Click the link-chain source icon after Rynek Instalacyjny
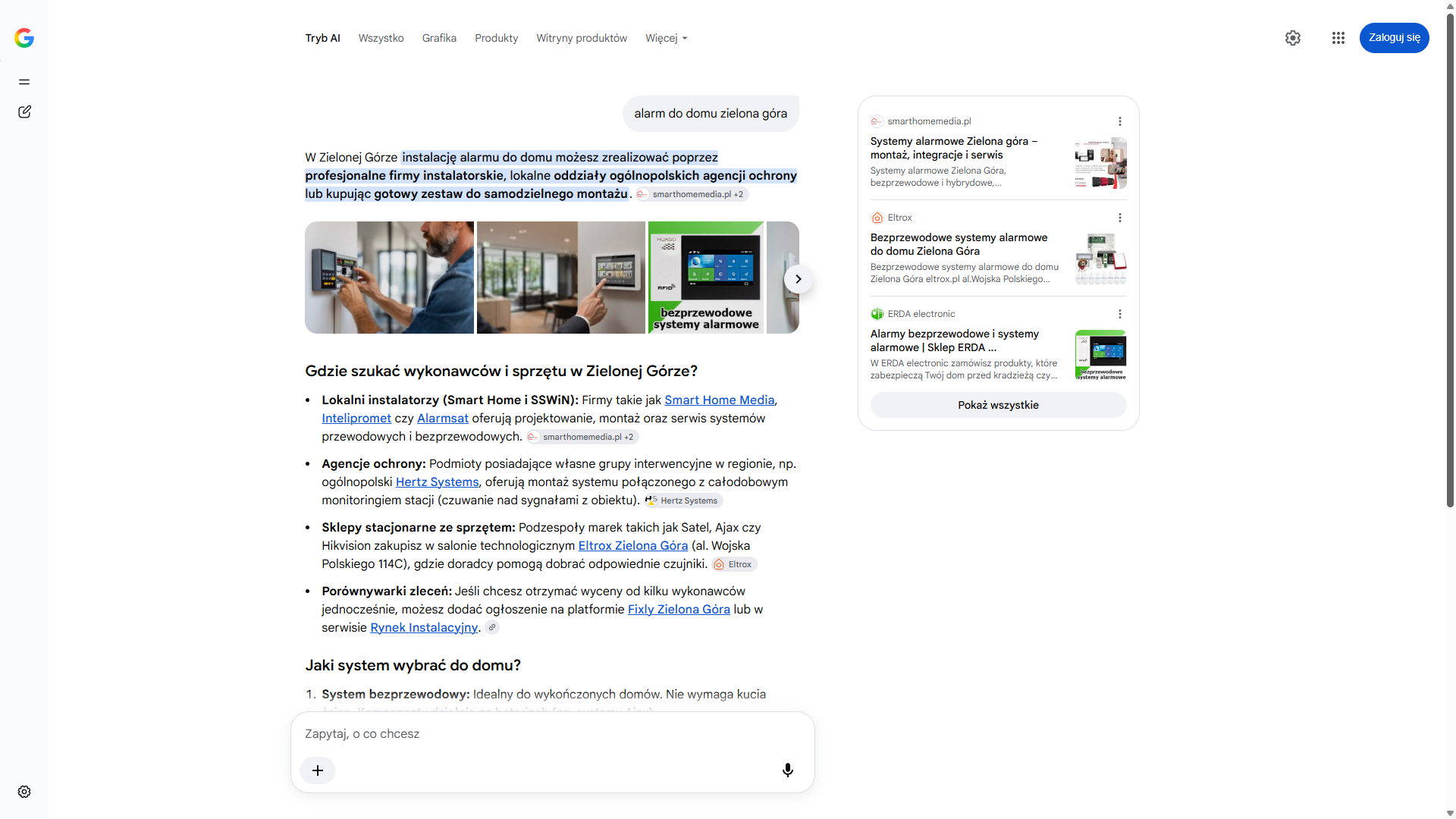Viewport: 1456px width, 819px height. click(x=492, y=628)
